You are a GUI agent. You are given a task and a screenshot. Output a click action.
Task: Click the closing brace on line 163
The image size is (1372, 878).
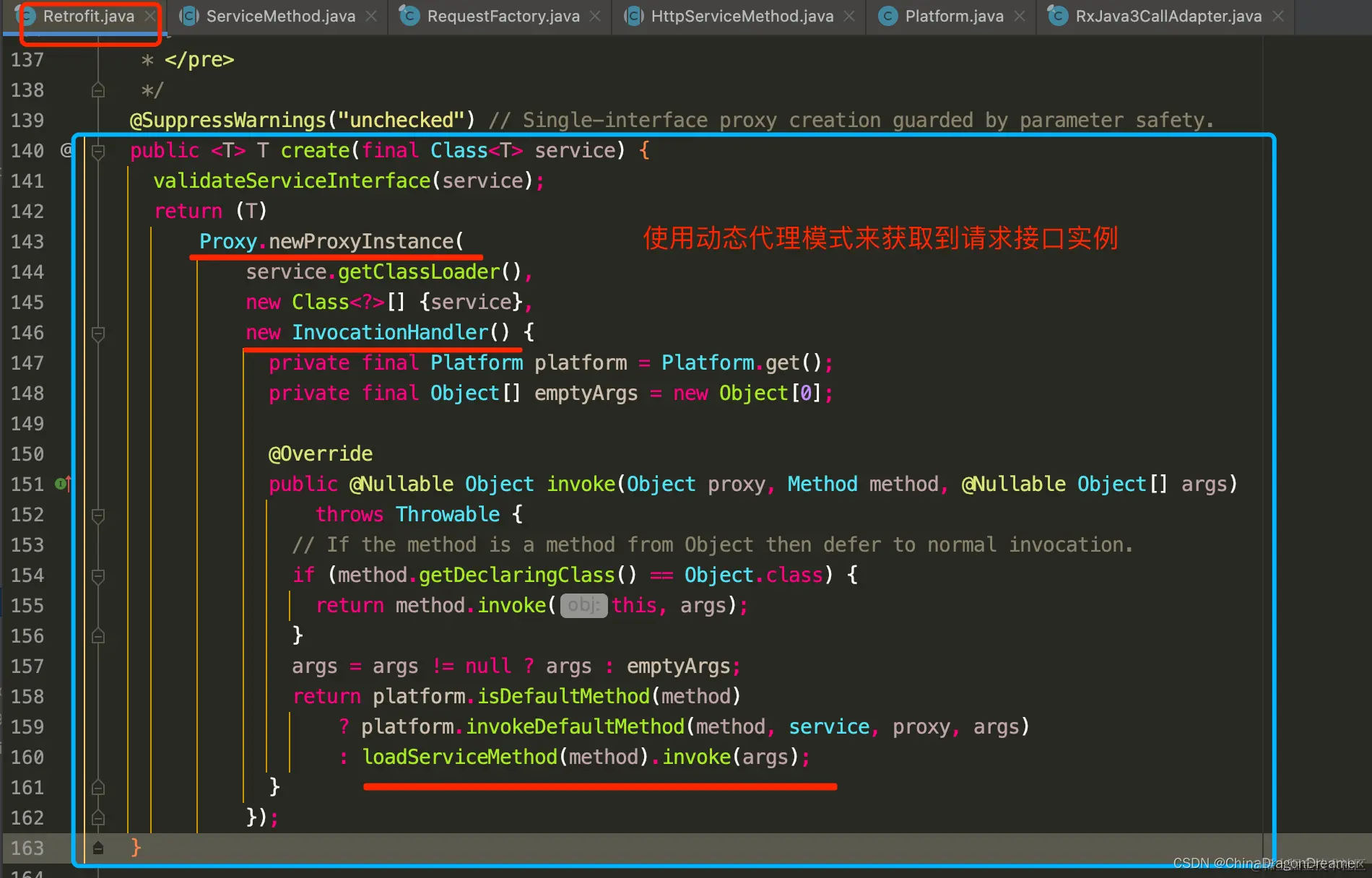tap(136, 848)
